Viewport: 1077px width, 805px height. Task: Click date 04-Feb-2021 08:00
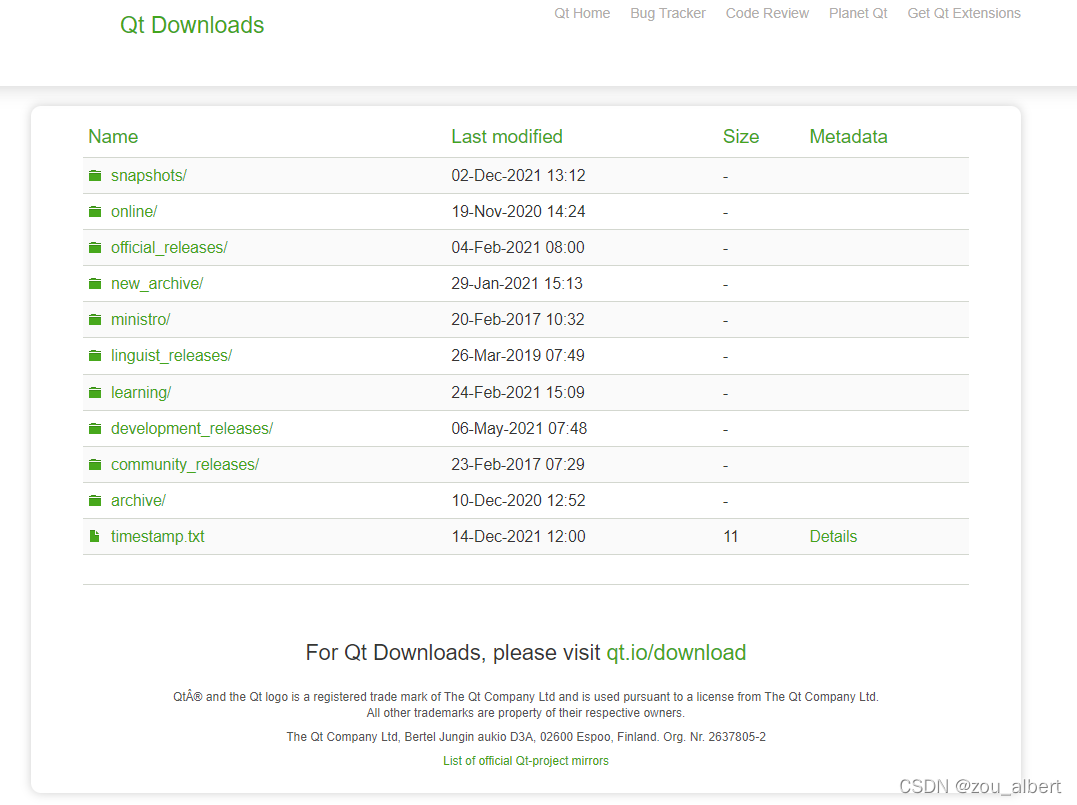pos(518,248)
